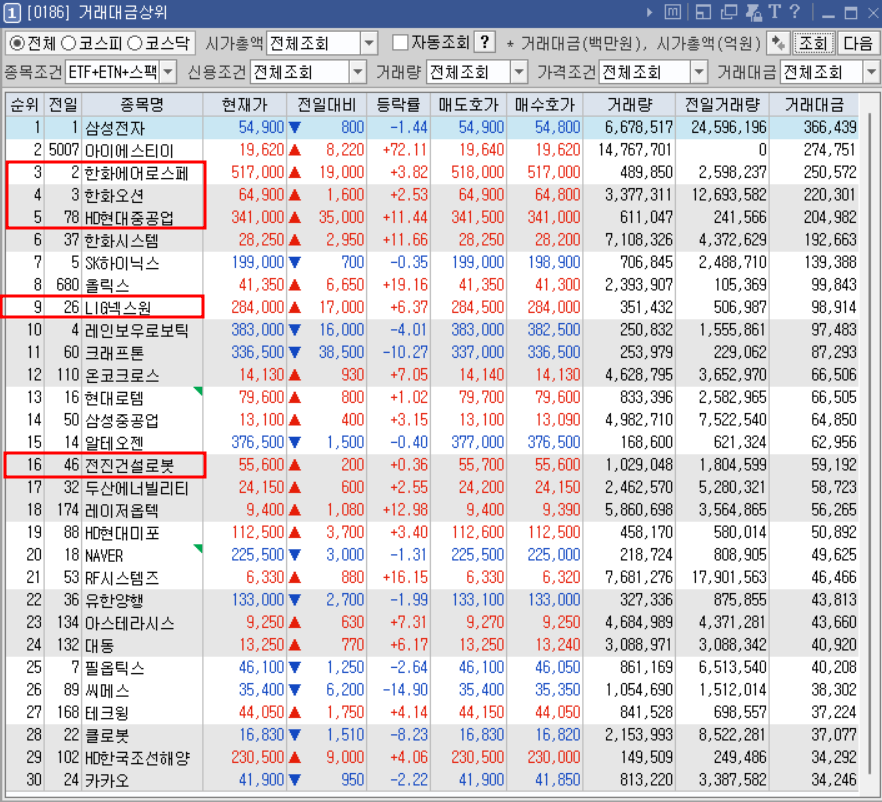
Task: Select the 코스피 radio button
Action: (68, 43)
